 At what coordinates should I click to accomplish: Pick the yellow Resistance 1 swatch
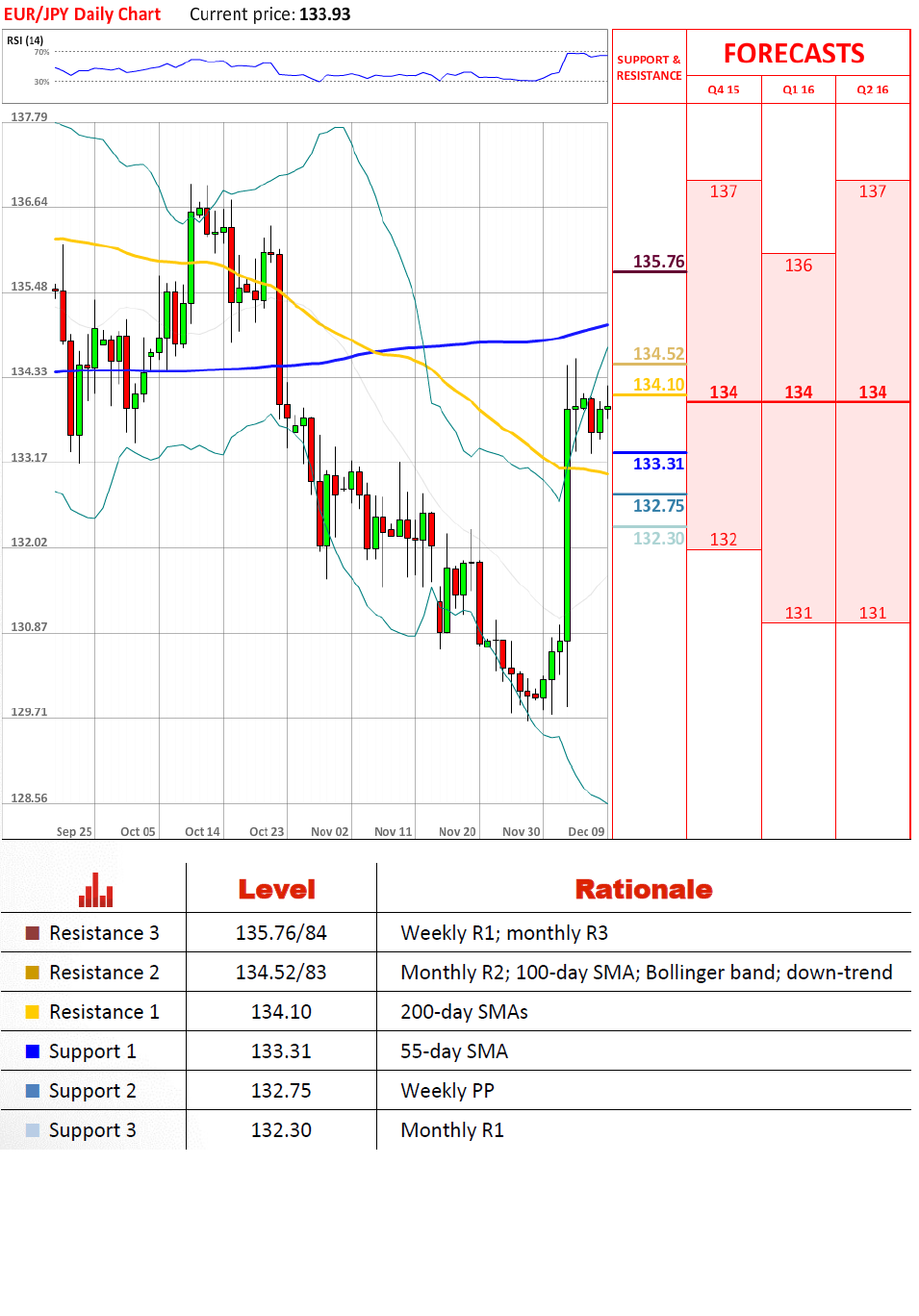(x=33, y=1012)
